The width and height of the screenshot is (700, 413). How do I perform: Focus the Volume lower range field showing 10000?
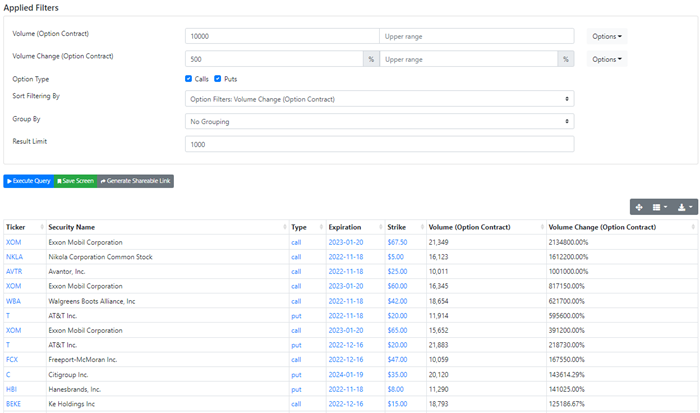pos(282,36)
